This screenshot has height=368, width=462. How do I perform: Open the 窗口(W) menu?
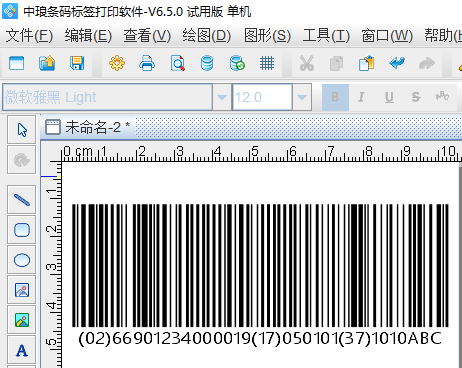pyautogui.click(x=387, y=35)
